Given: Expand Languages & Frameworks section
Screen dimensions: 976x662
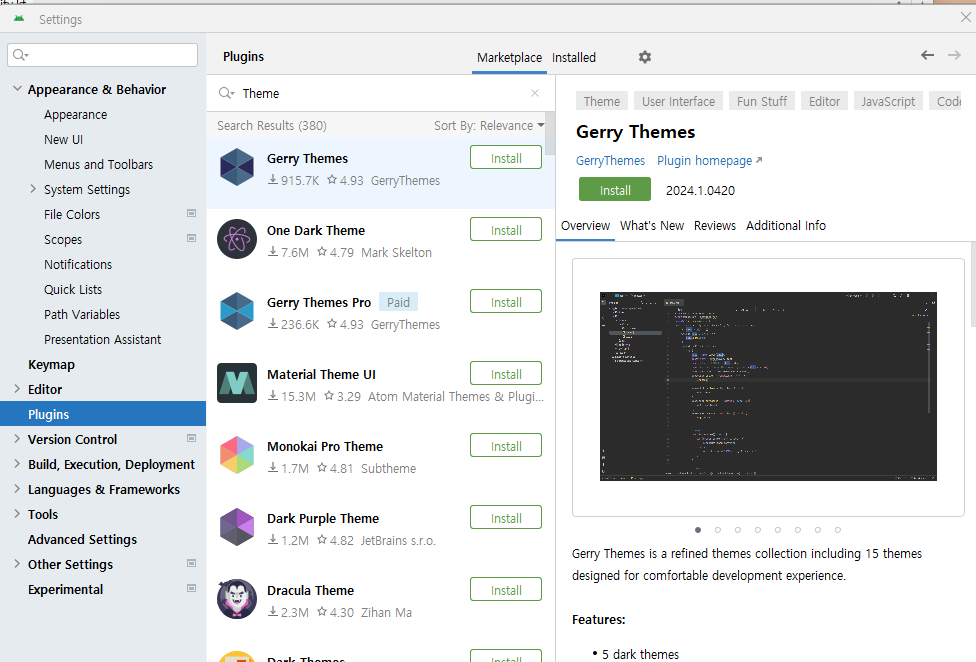Looking at the screenshot, I should point(17,488).
